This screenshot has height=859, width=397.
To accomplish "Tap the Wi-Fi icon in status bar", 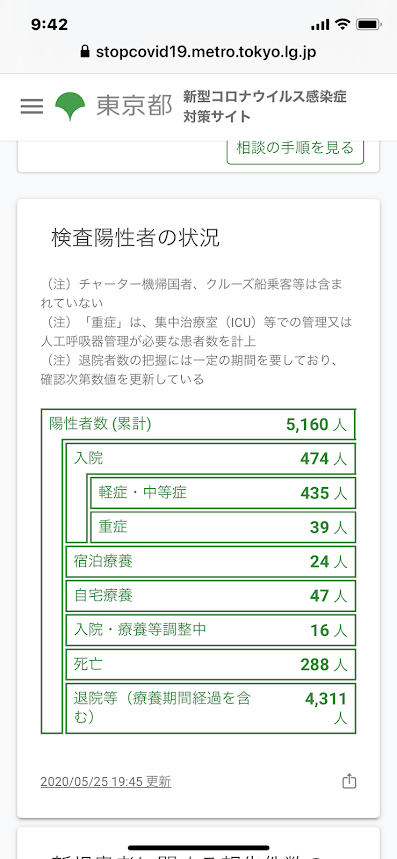I will 343,25.
